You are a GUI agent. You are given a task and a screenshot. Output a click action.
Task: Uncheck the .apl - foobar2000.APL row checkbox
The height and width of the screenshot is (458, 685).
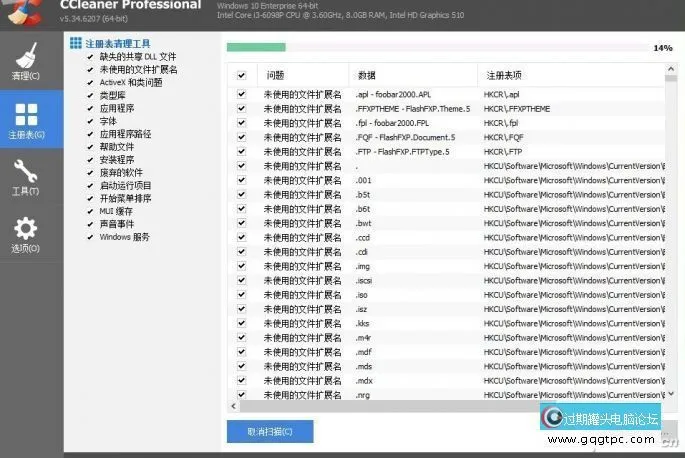pyautogui.click(x=241, y=94)
